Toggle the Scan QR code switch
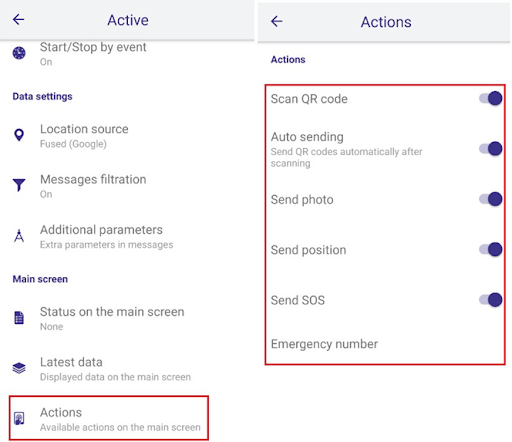This screenshot has height=442, width=512. (x=491, y=98)
